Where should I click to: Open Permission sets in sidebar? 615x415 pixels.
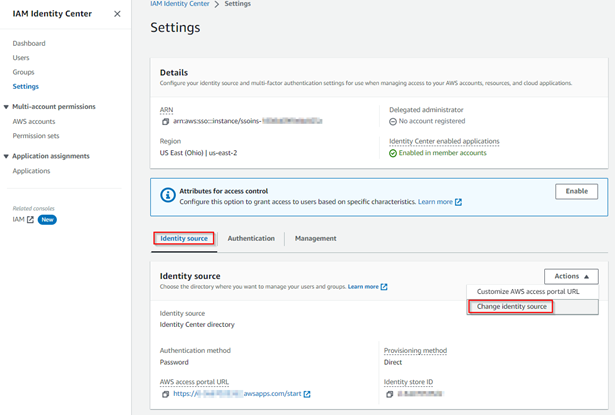pos(36,136)
